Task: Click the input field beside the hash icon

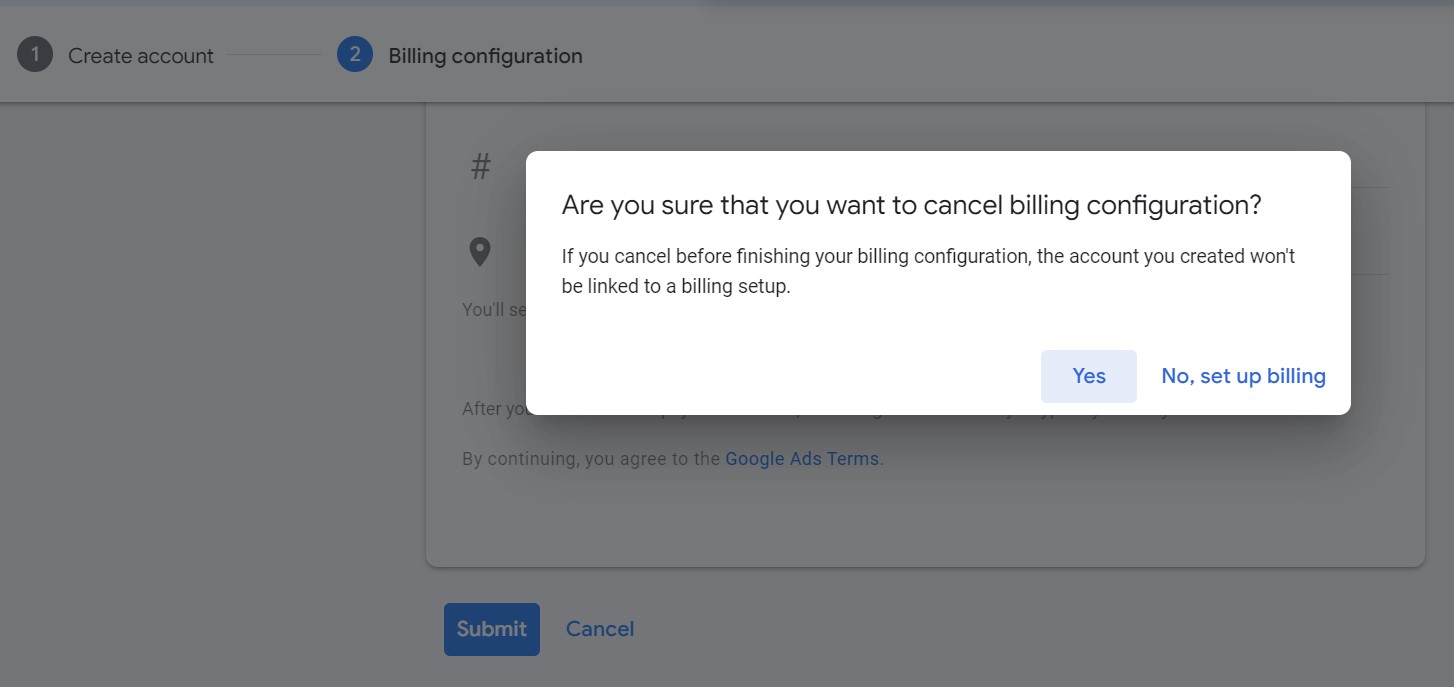Action: (x=1369, y=168)
